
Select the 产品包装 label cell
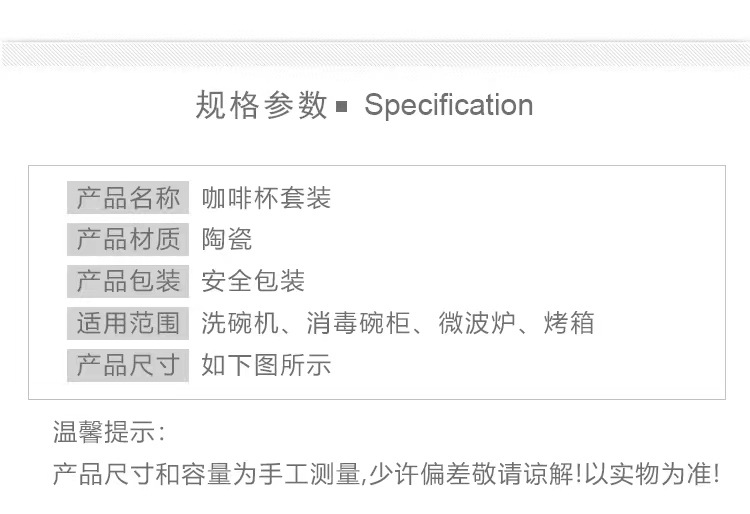[x=128, y=281]
